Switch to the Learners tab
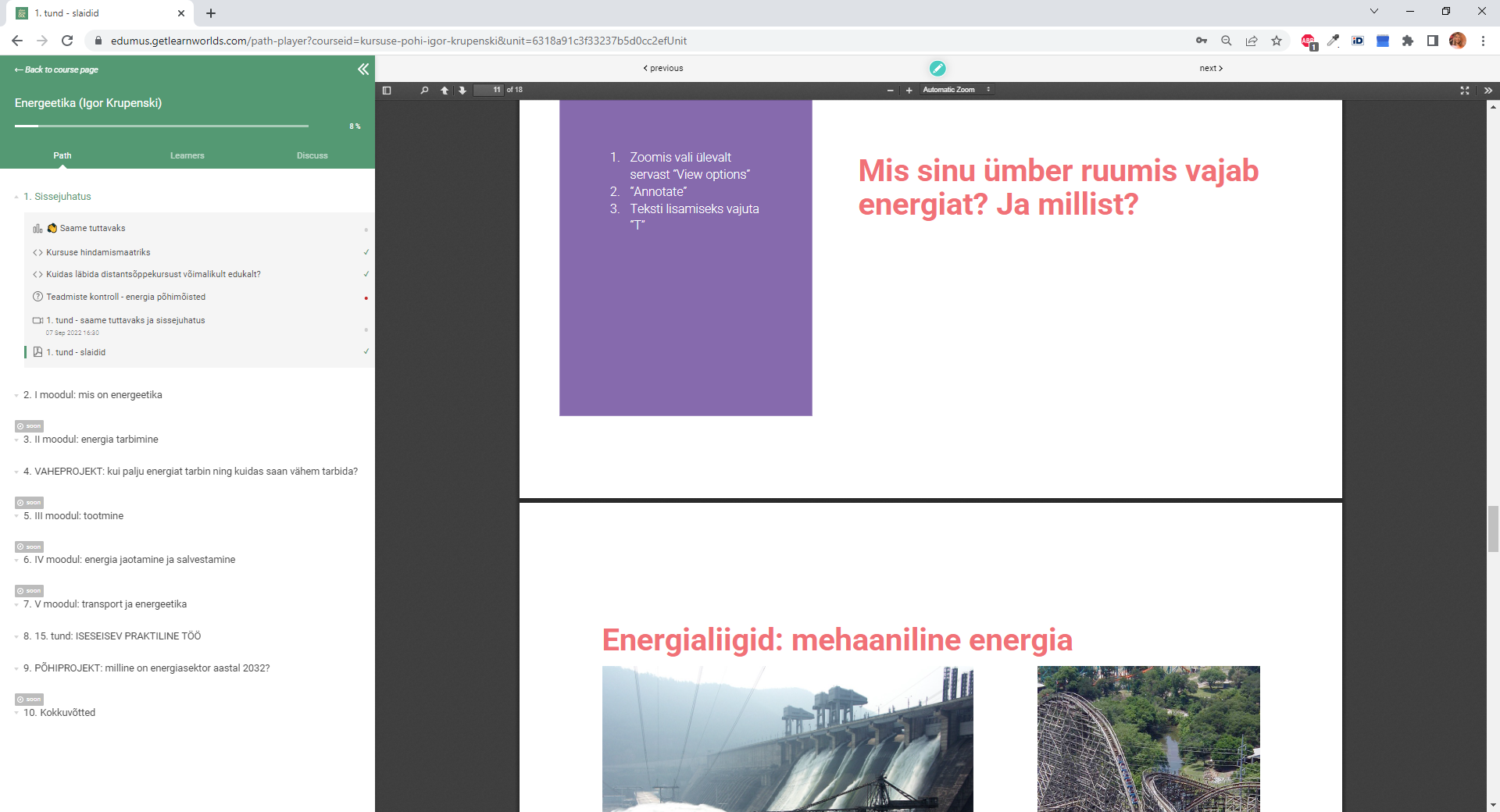1500x812 pixels. (187, 155)
